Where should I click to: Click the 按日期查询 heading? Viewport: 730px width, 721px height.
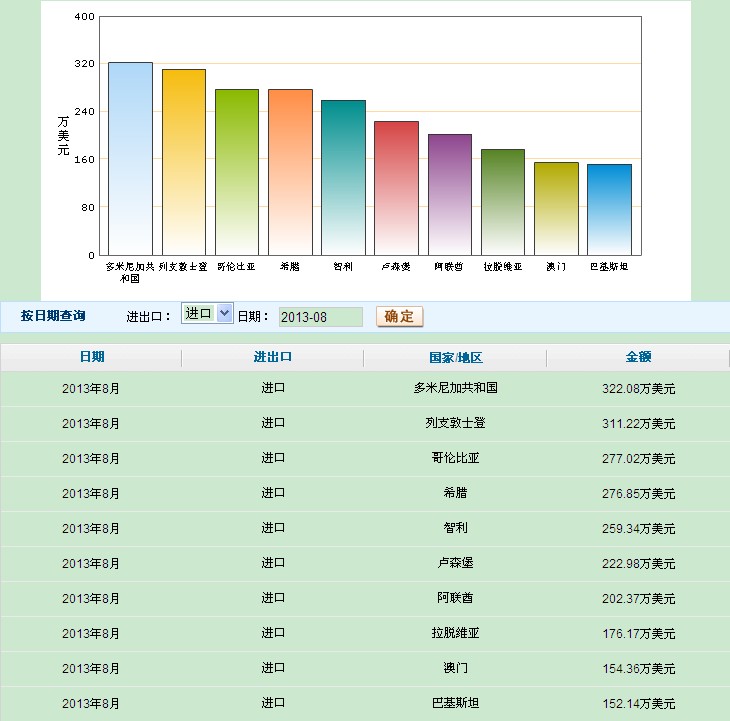click(53, 316)
